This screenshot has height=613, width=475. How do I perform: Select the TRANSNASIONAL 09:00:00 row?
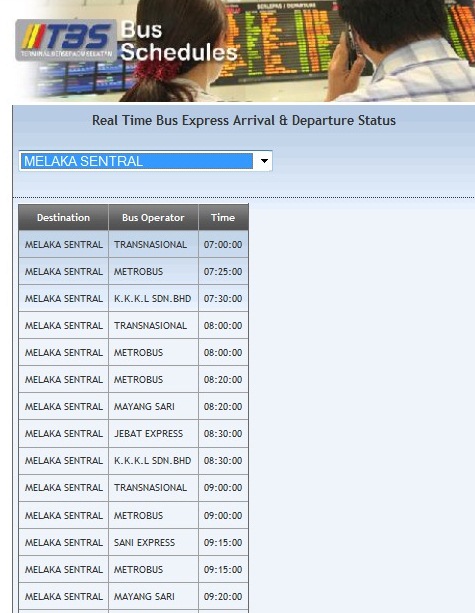pos(133,488)
